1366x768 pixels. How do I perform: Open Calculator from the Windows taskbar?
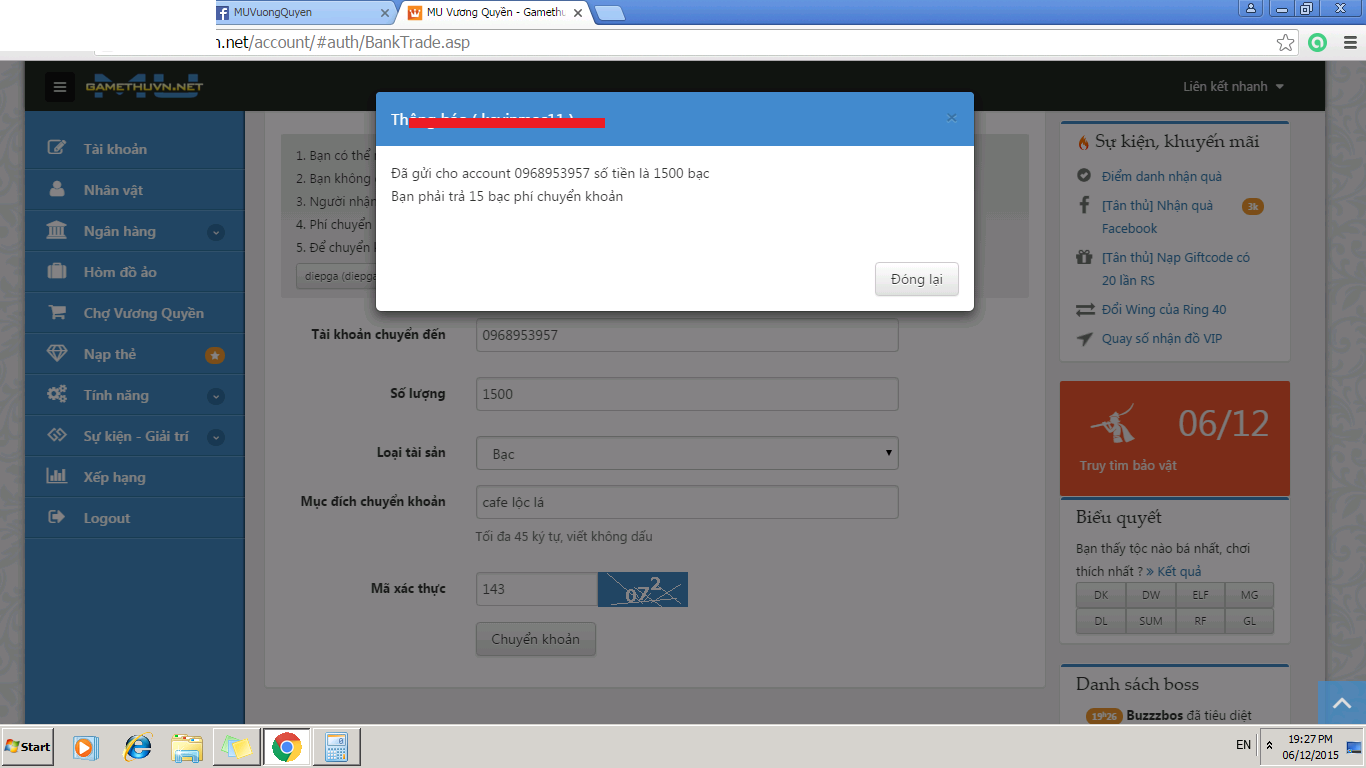336,747
